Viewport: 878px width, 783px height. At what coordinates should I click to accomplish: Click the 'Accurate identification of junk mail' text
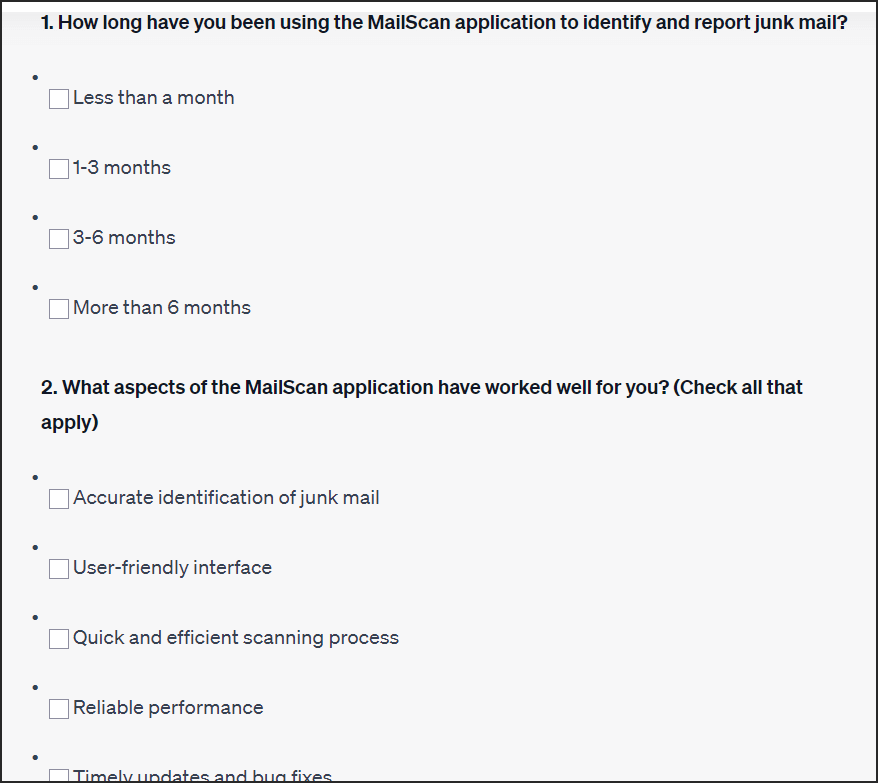click(226, 497)
